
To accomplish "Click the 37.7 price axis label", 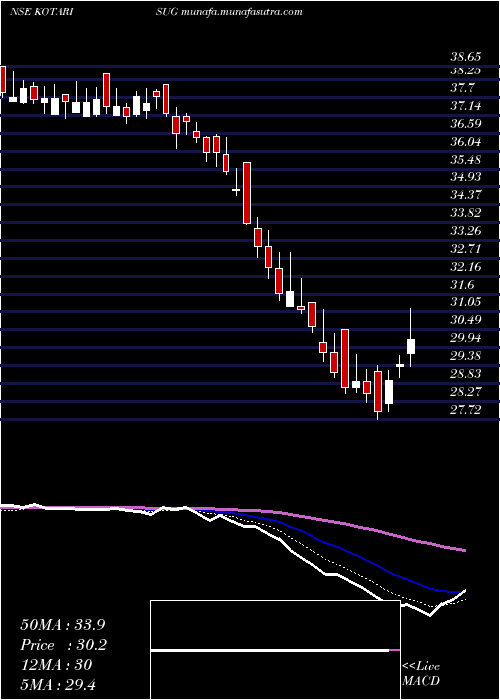I will (x=462, y=88).
